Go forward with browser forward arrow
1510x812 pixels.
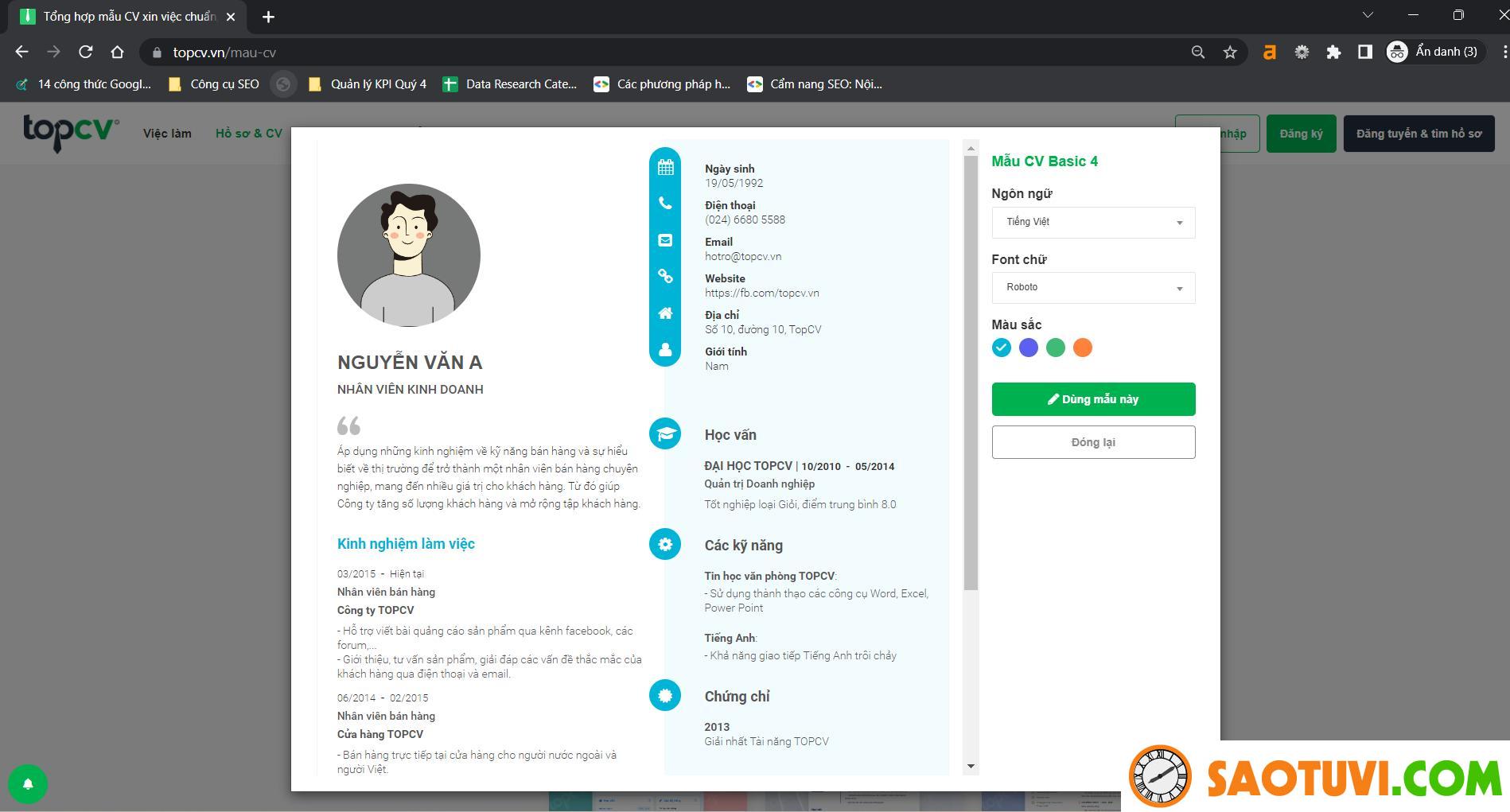(x=53, y=52)
